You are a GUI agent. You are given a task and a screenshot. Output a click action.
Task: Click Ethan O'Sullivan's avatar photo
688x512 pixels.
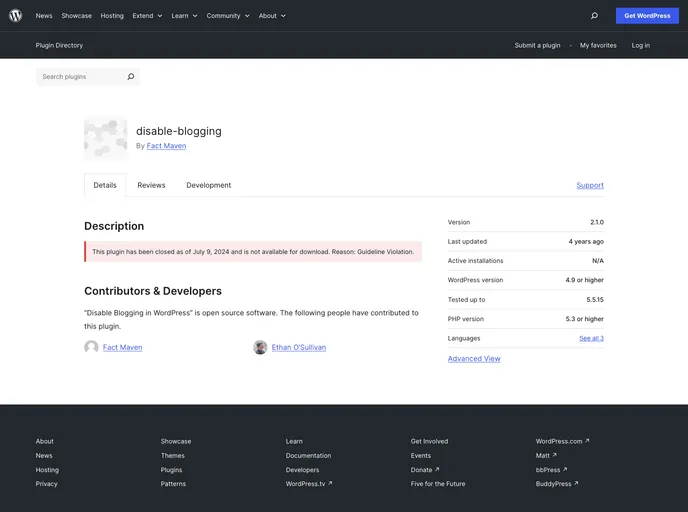click(260, 347)
